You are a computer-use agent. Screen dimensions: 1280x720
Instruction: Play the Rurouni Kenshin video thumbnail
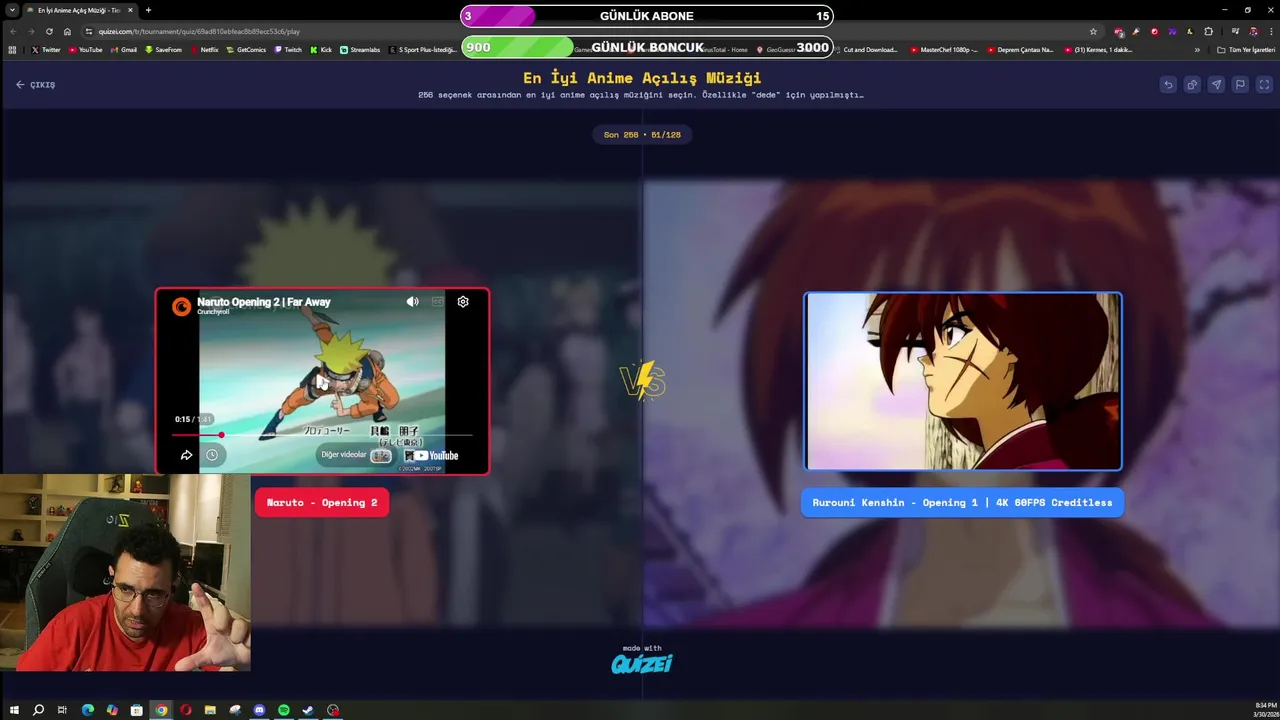(x=963, y=381)
